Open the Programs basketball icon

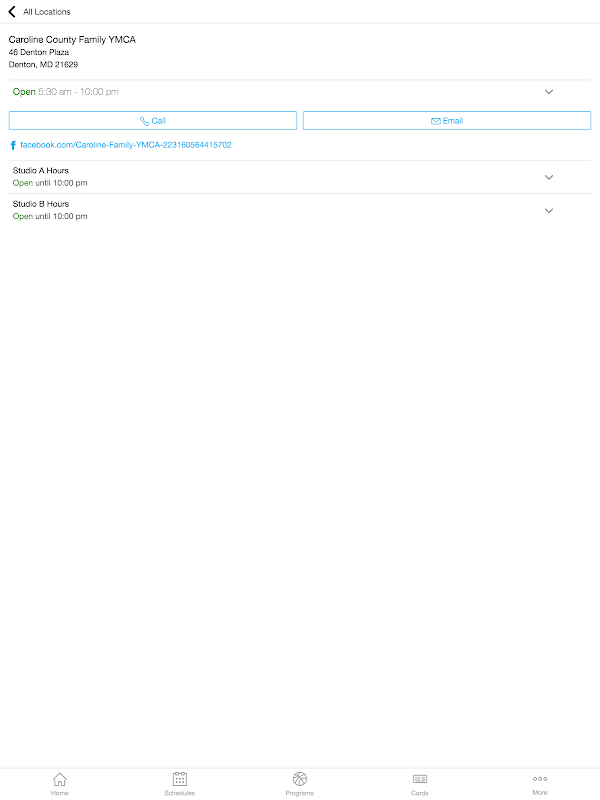click(300, 779)
